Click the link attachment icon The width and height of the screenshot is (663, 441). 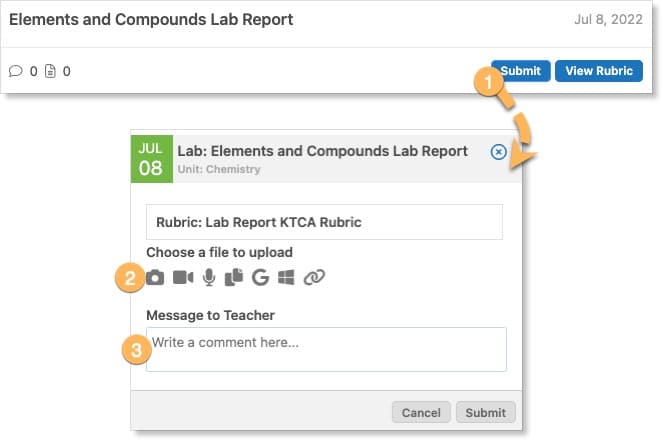315,277
